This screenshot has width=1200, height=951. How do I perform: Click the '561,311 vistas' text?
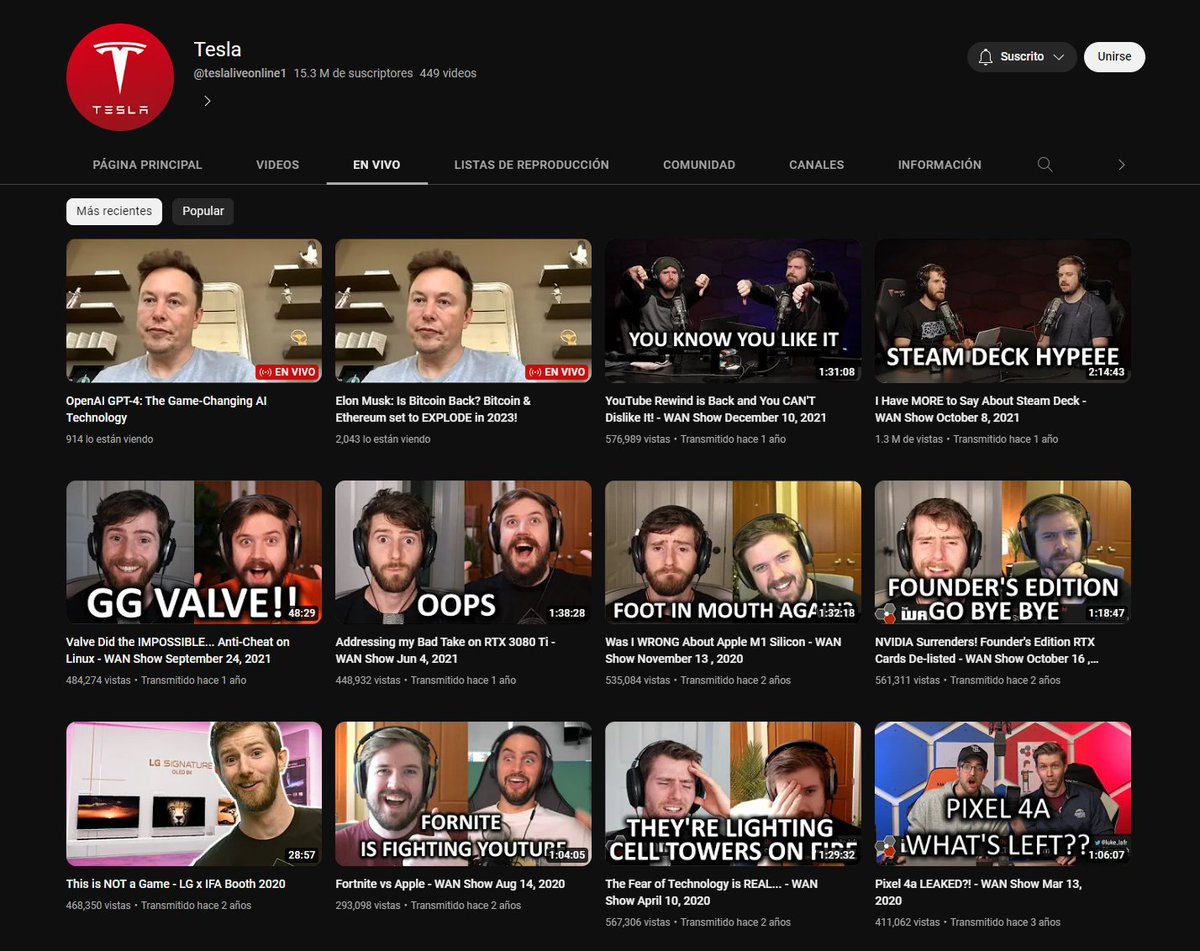[907, 680]
